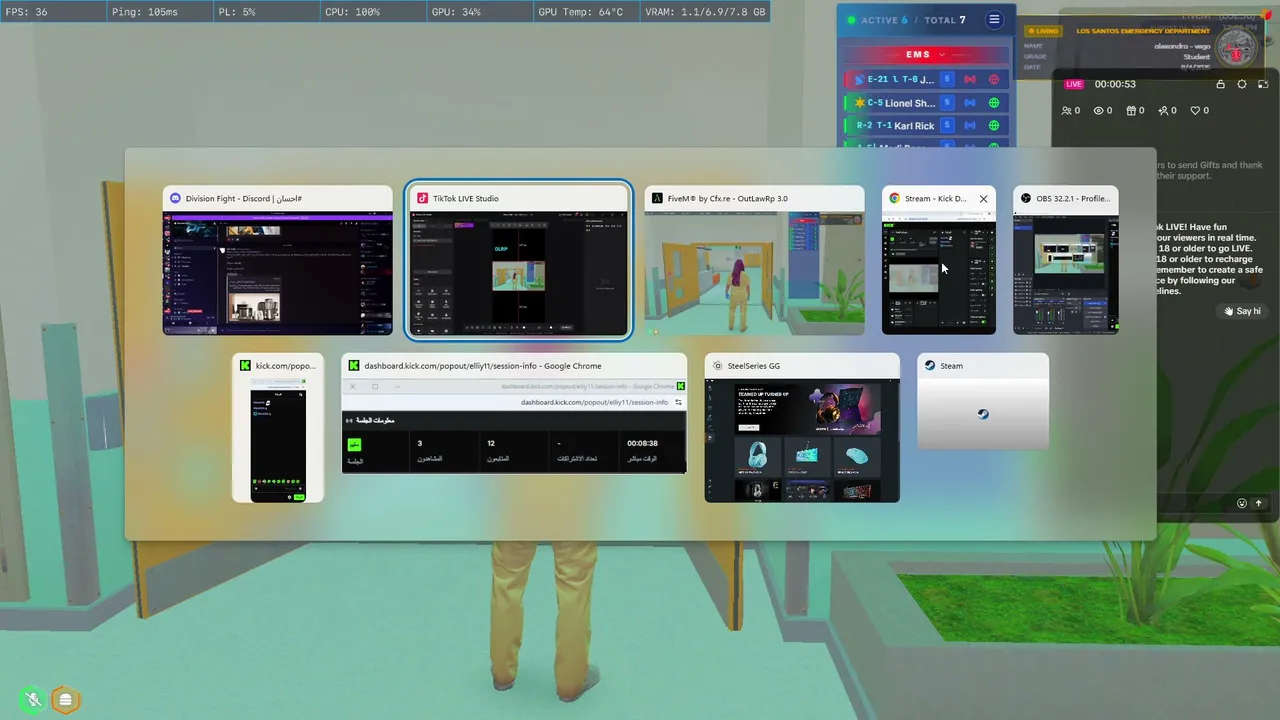This screenshot has width=1280, height=720.
Task: Click the Kick icon on the session-info tile
Action: pos(354,366)
